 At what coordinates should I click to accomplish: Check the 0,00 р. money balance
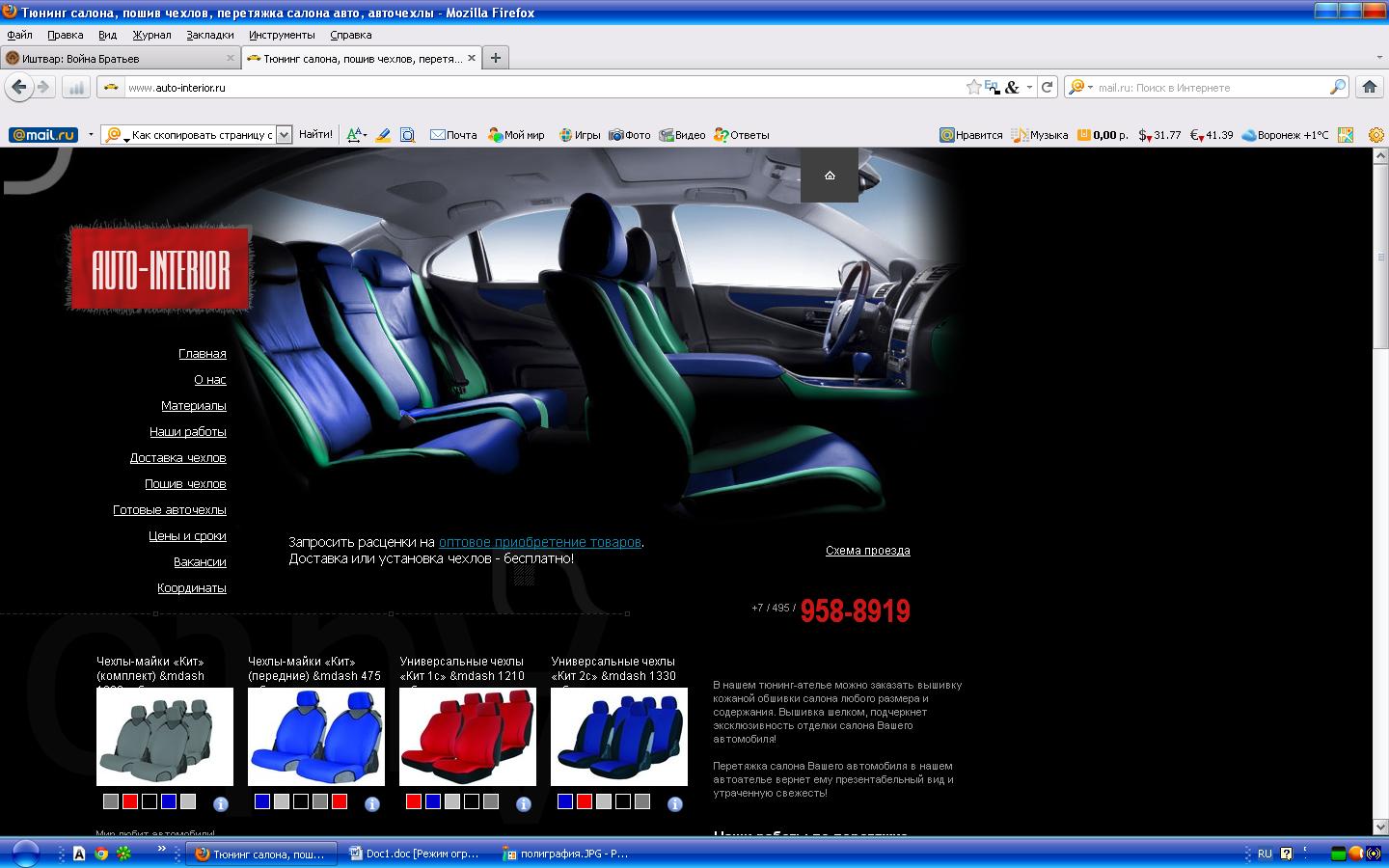[x=1103, y=135]
